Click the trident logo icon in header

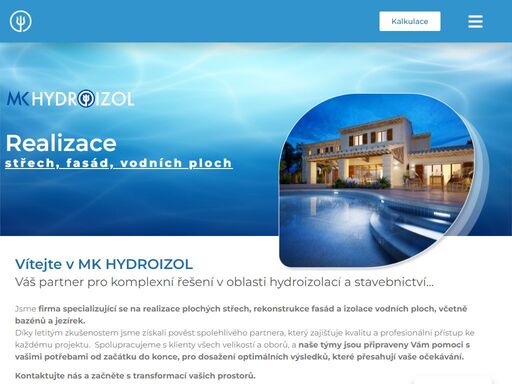tap(21, 21)
